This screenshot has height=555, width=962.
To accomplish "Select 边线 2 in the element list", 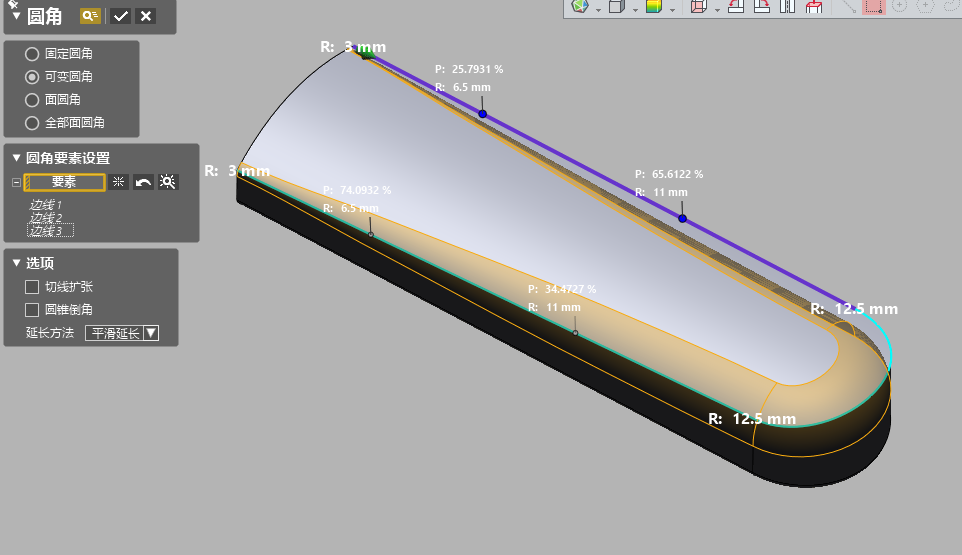I will [x=46, y=218].
